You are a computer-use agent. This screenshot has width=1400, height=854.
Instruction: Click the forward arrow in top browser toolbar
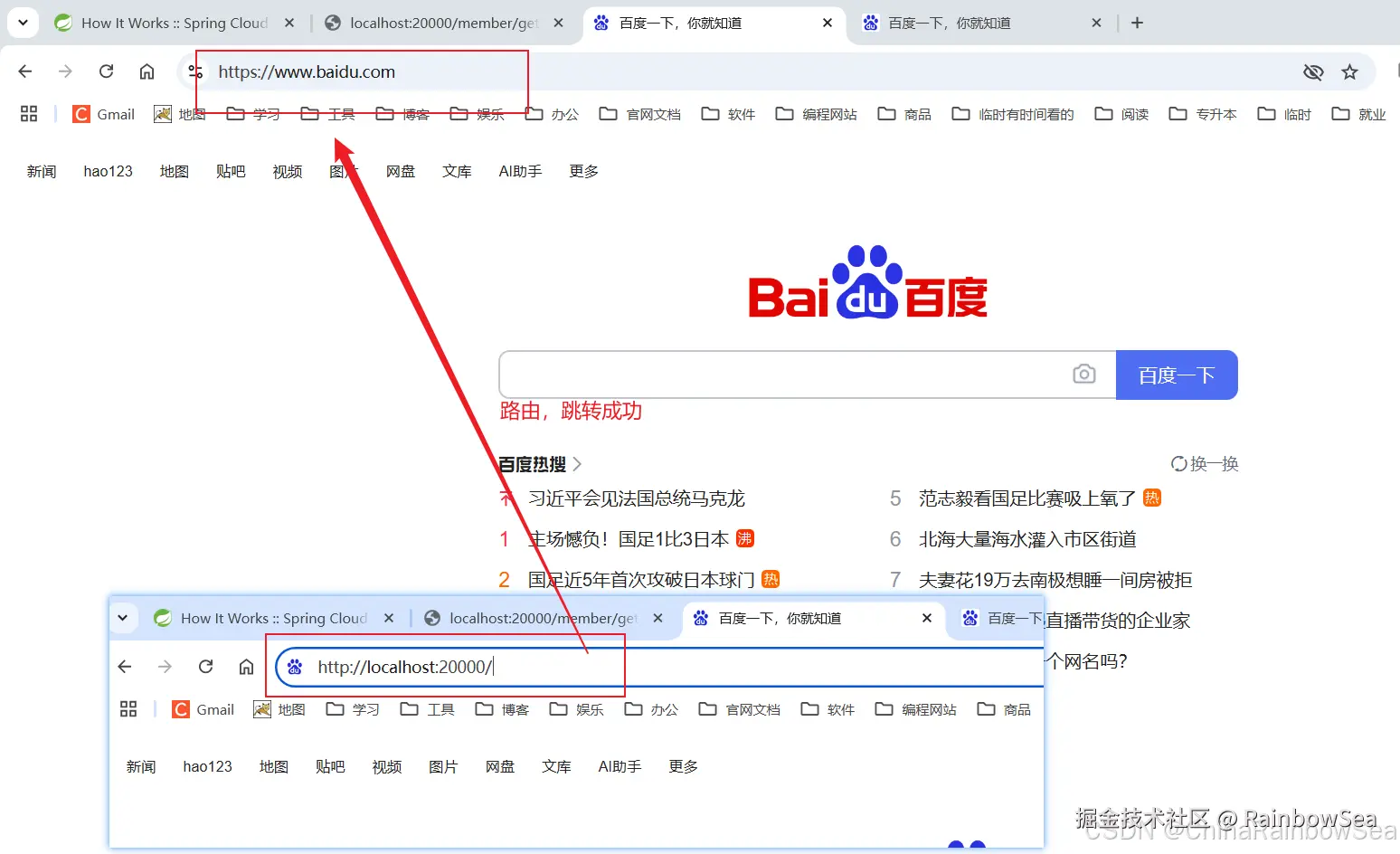click(65, 71)
